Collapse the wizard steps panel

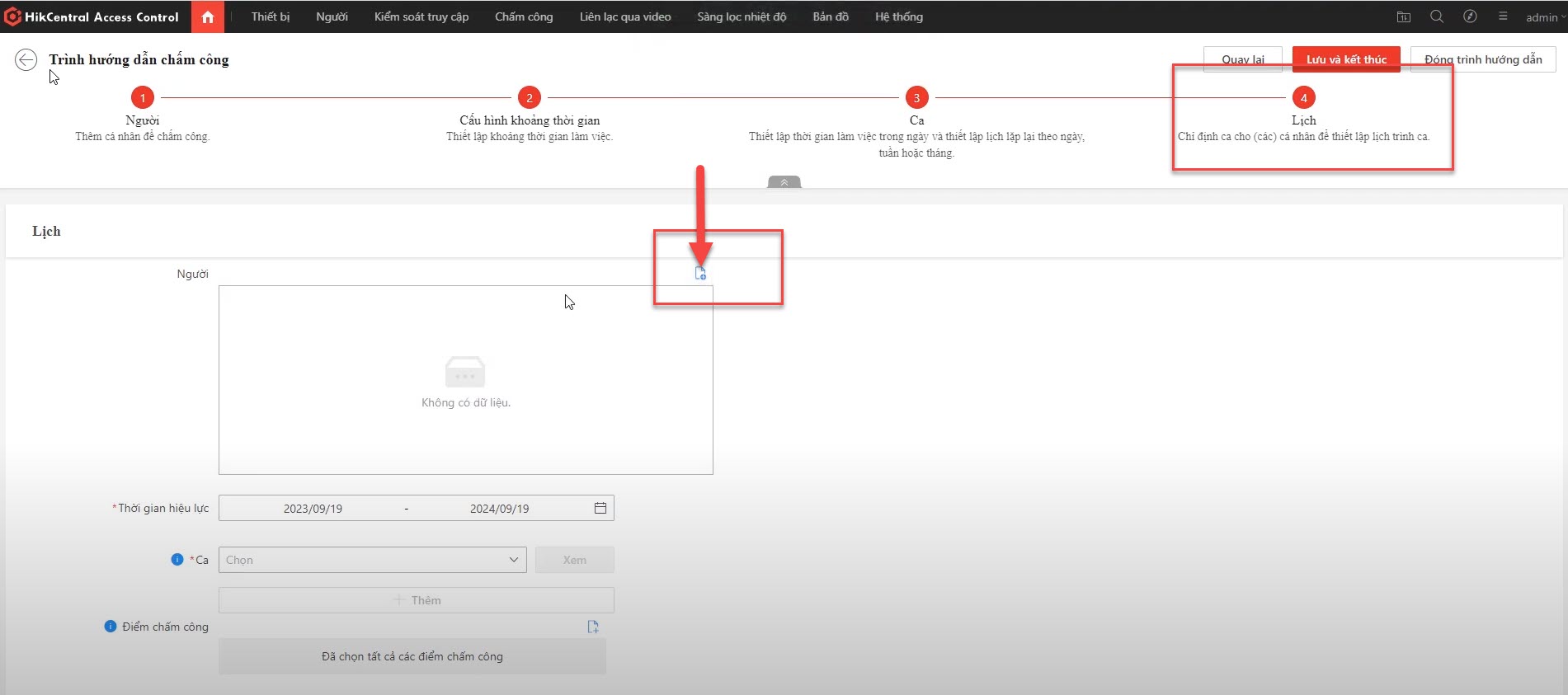click(x=784, y=182)
